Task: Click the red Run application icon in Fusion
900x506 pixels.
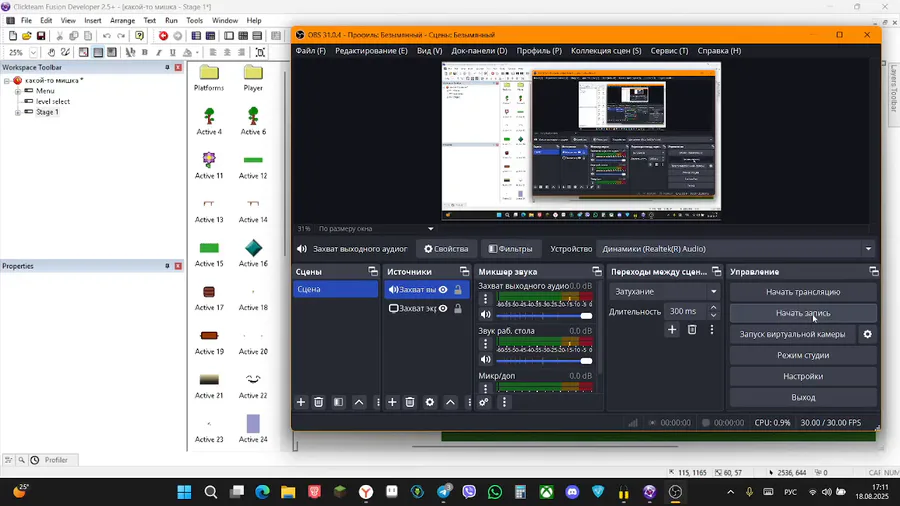Action: pyautogui.click(x=164, y=36)
